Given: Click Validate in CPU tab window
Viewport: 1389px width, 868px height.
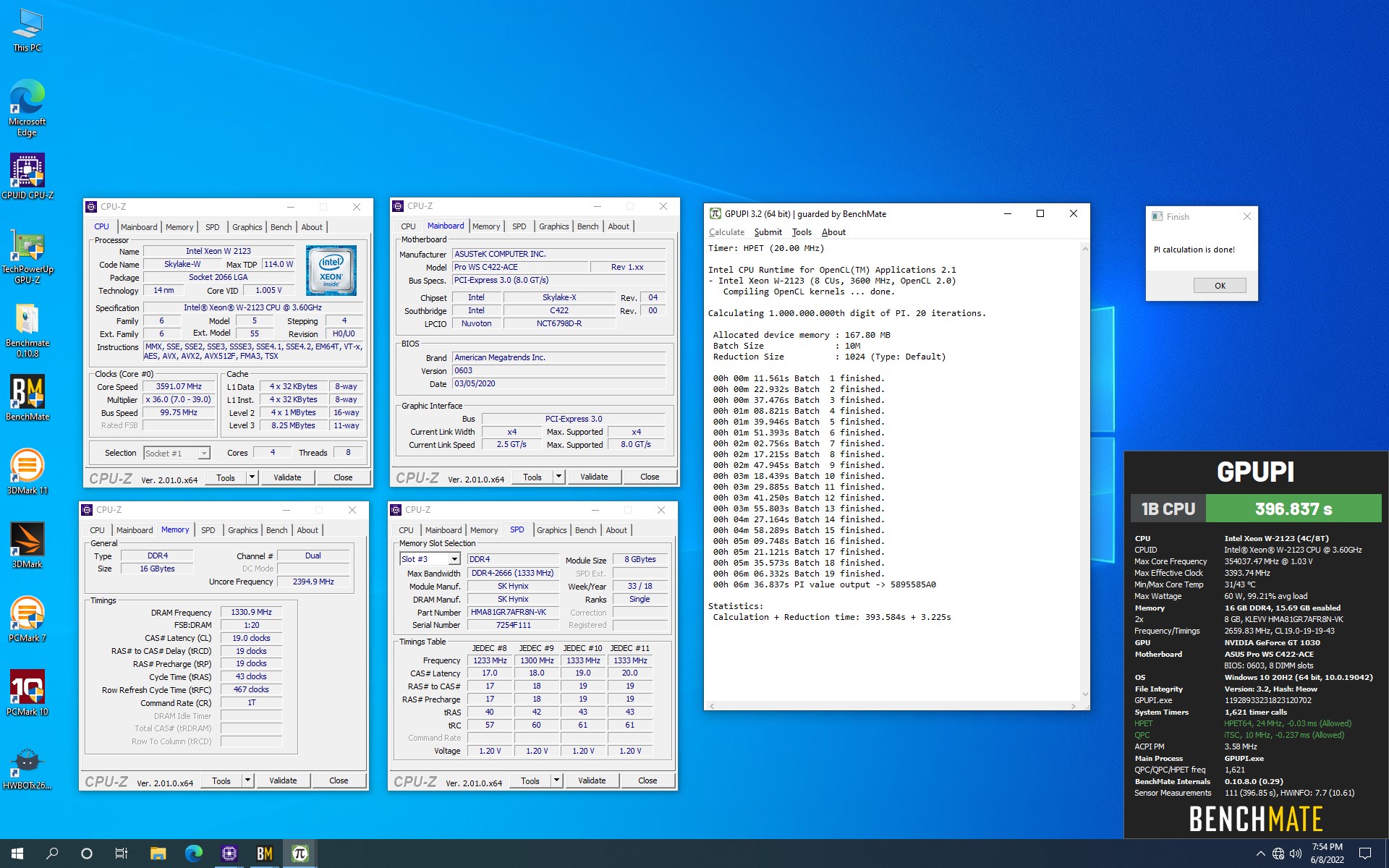Looking at the screenshot, I should pos(287,477).
